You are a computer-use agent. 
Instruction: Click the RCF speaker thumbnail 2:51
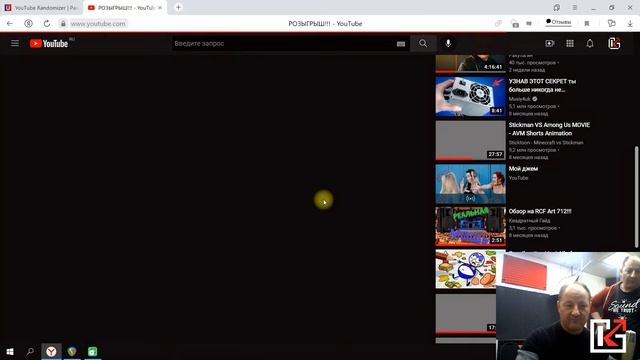pos(470,227)
